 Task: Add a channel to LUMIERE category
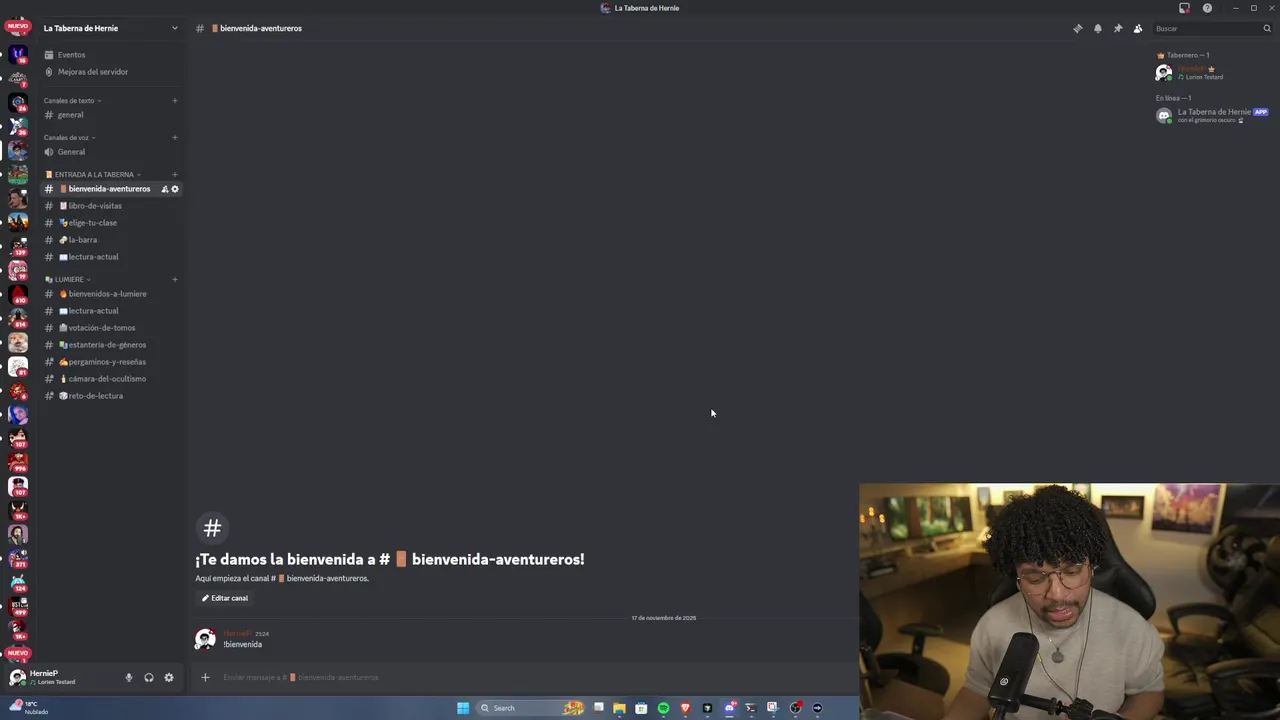click(x=175, y=280)
